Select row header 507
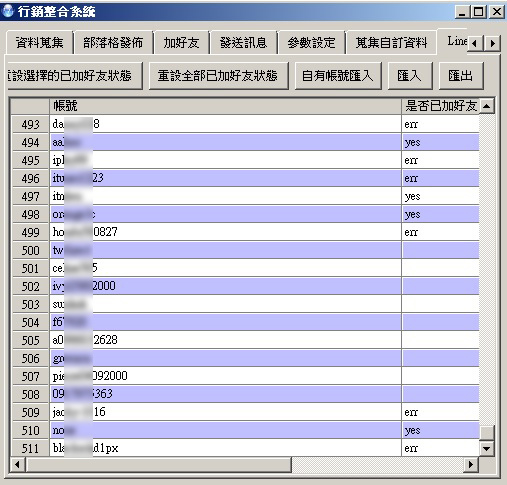The height and width of the screenshot is (485, 507). [x=30, y=376]
